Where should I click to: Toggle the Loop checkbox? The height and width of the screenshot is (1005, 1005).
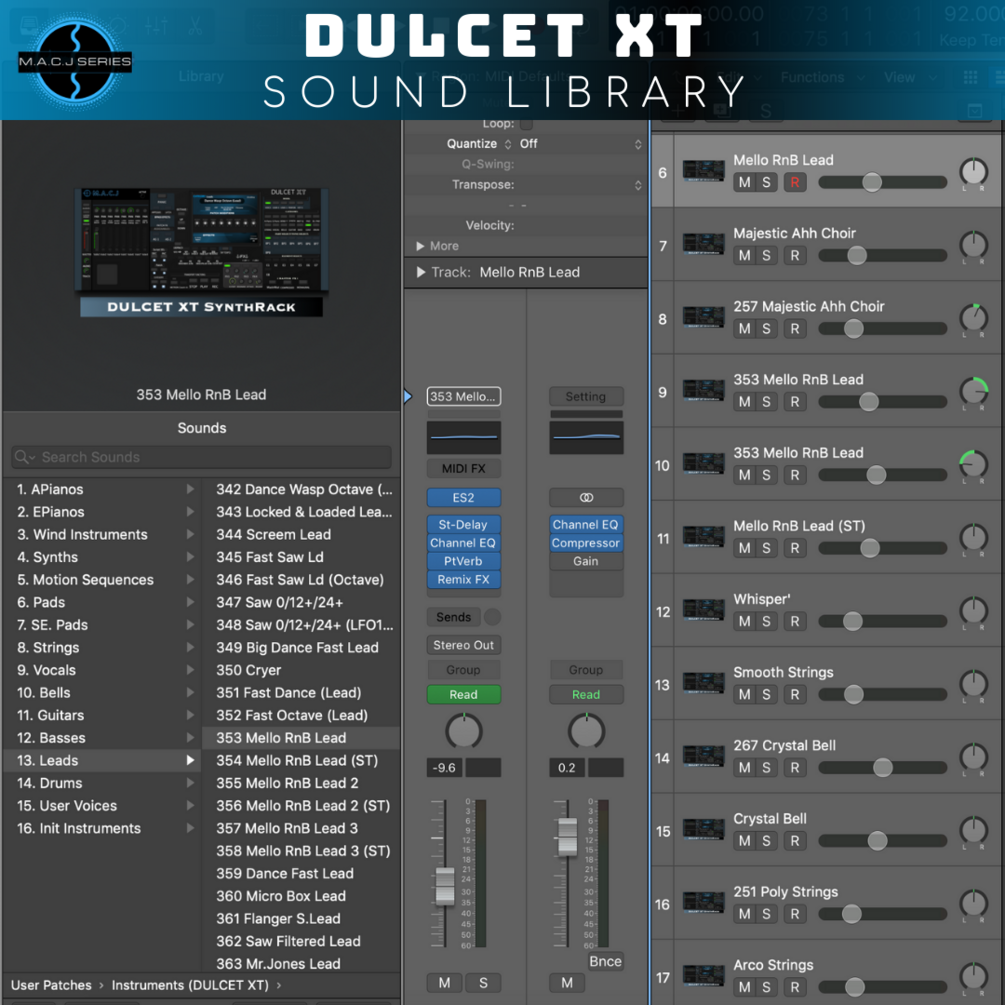(526, 124)
